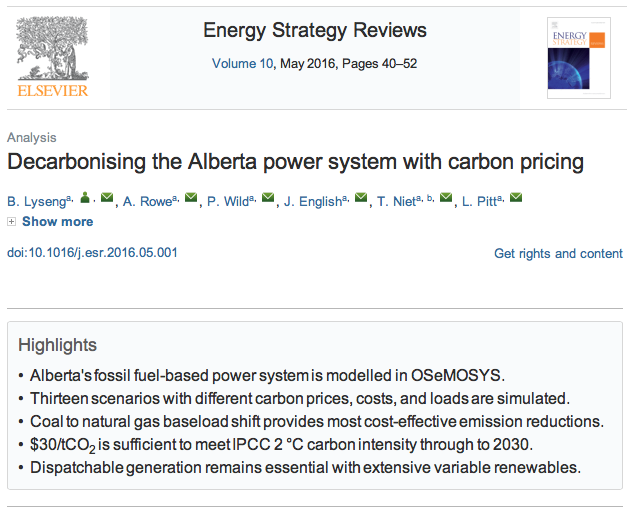Open the Volume 10 issue link

(x=240, y=63)
